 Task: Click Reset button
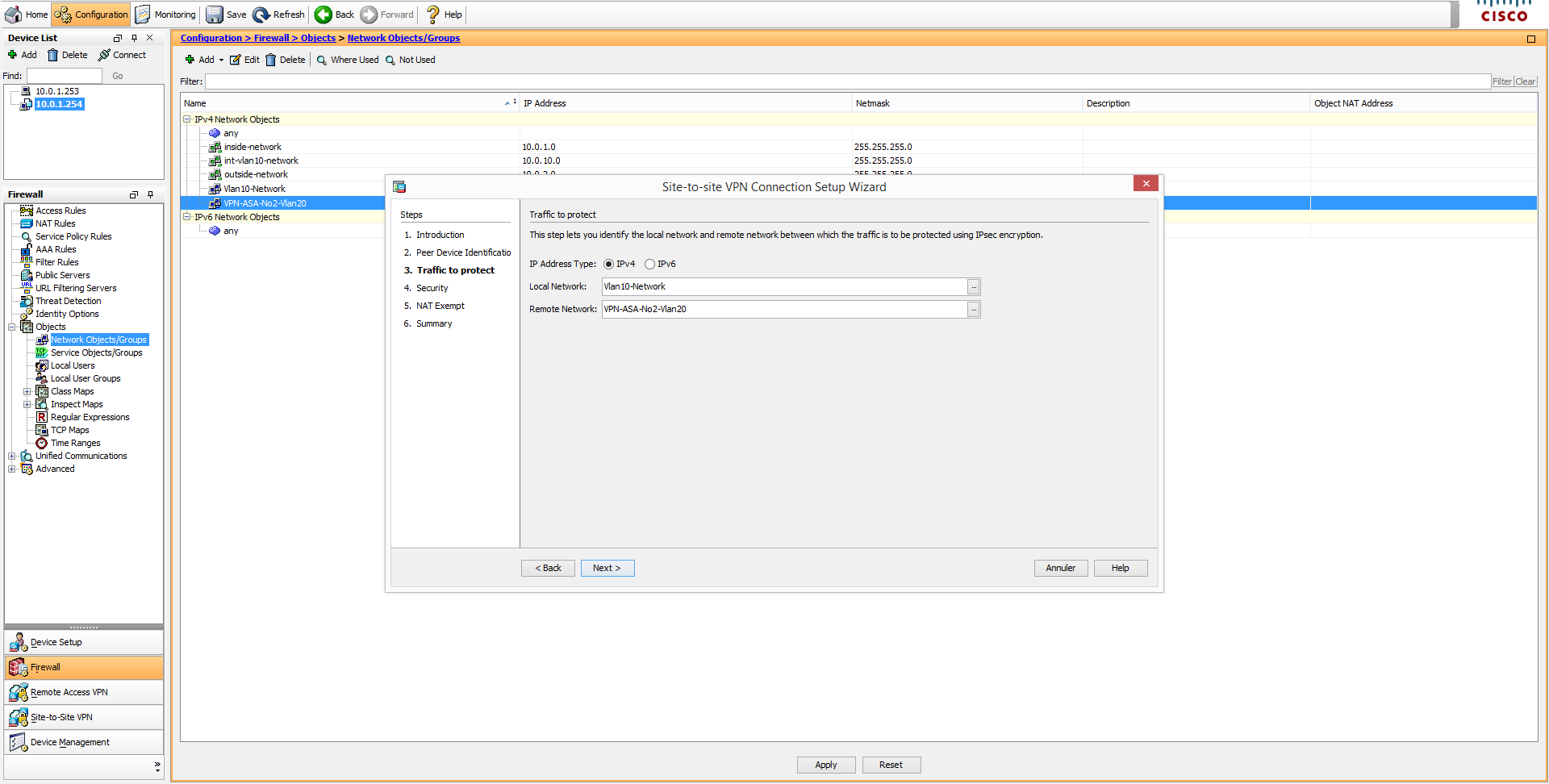(x=891, y=765)
